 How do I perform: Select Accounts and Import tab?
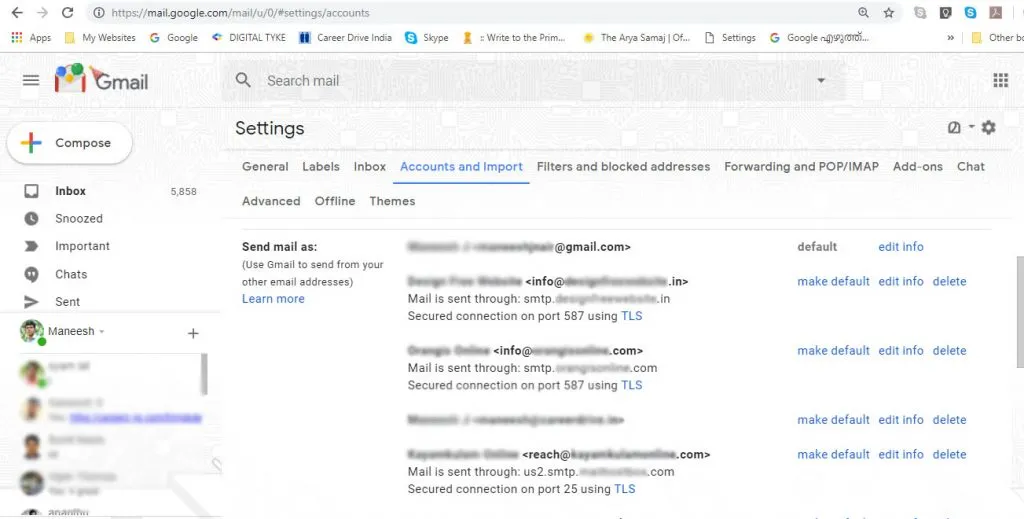[x=461, y=166]
